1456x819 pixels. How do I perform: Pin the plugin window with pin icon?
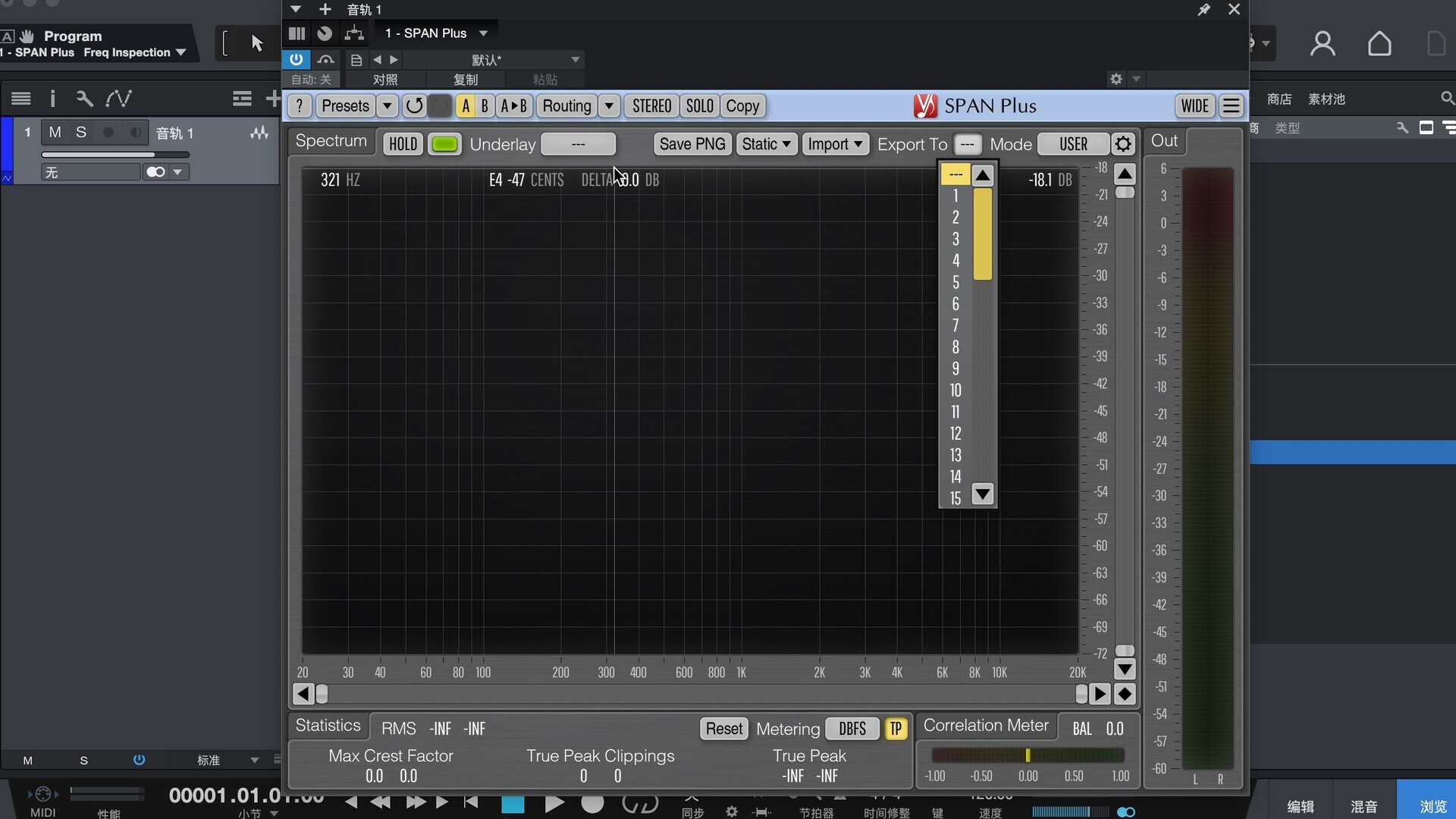pos(1203,10)
